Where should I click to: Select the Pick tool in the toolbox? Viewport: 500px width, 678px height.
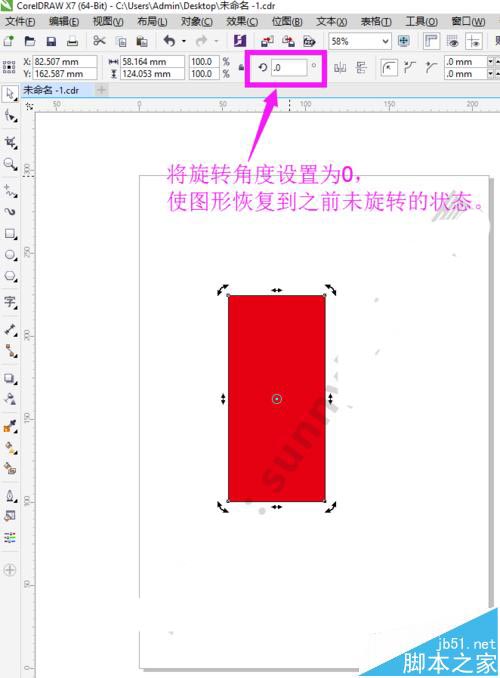10,94
